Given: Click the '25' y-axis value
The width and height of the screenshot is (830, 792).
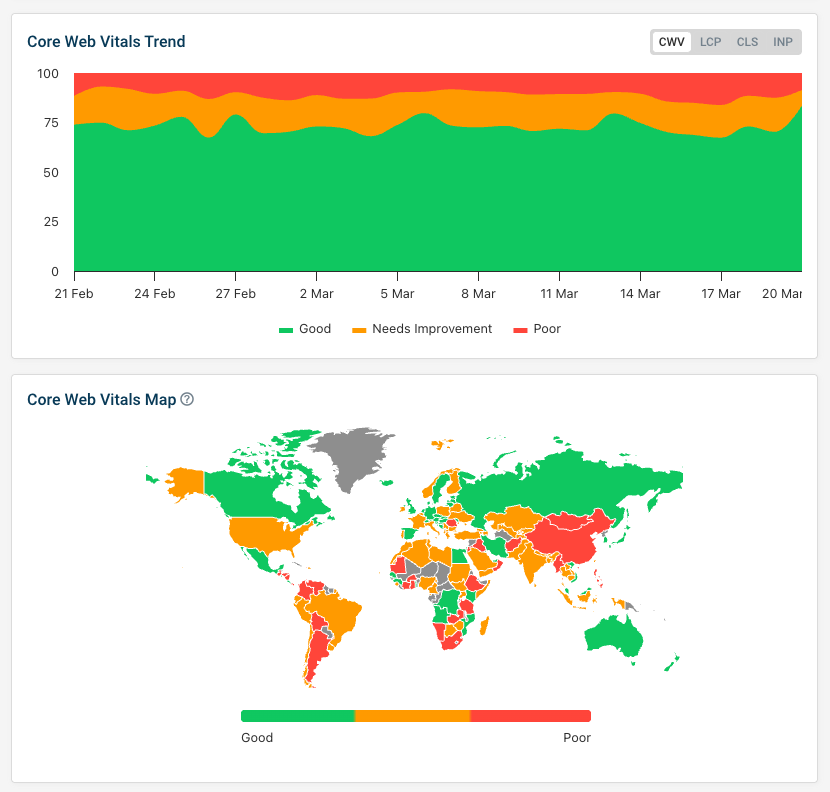Looking at the screenshot, I should click(51, 222).
